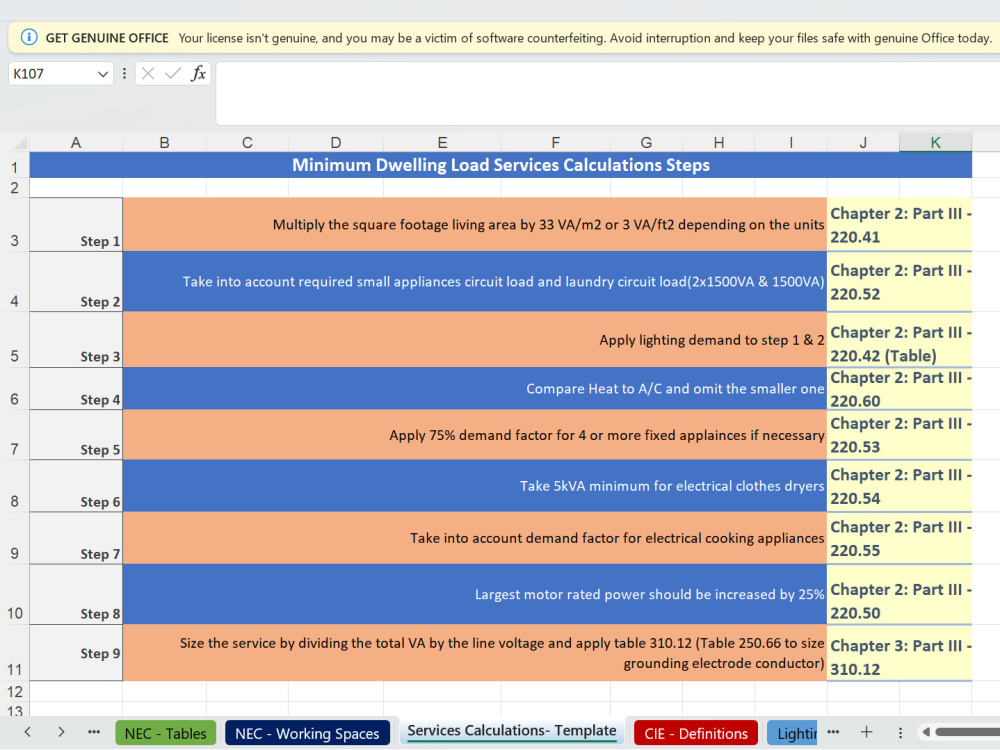
Task: Switch to the NEC - Tables sheet
Action: click(x=166, y=733)
